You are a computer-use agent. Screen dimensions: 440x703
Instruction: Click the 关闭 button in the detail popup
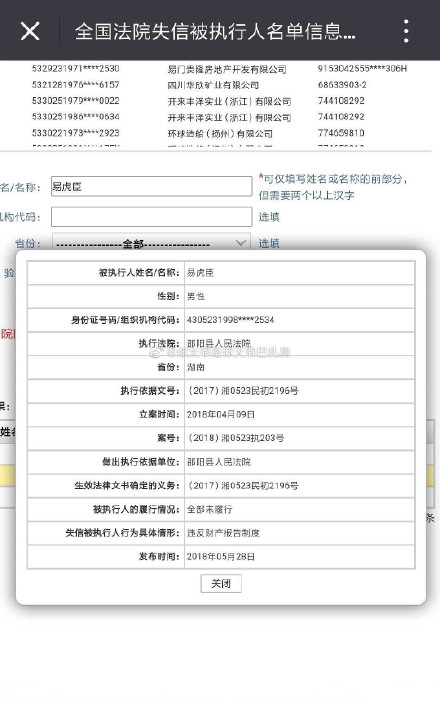tap(221, 583)
